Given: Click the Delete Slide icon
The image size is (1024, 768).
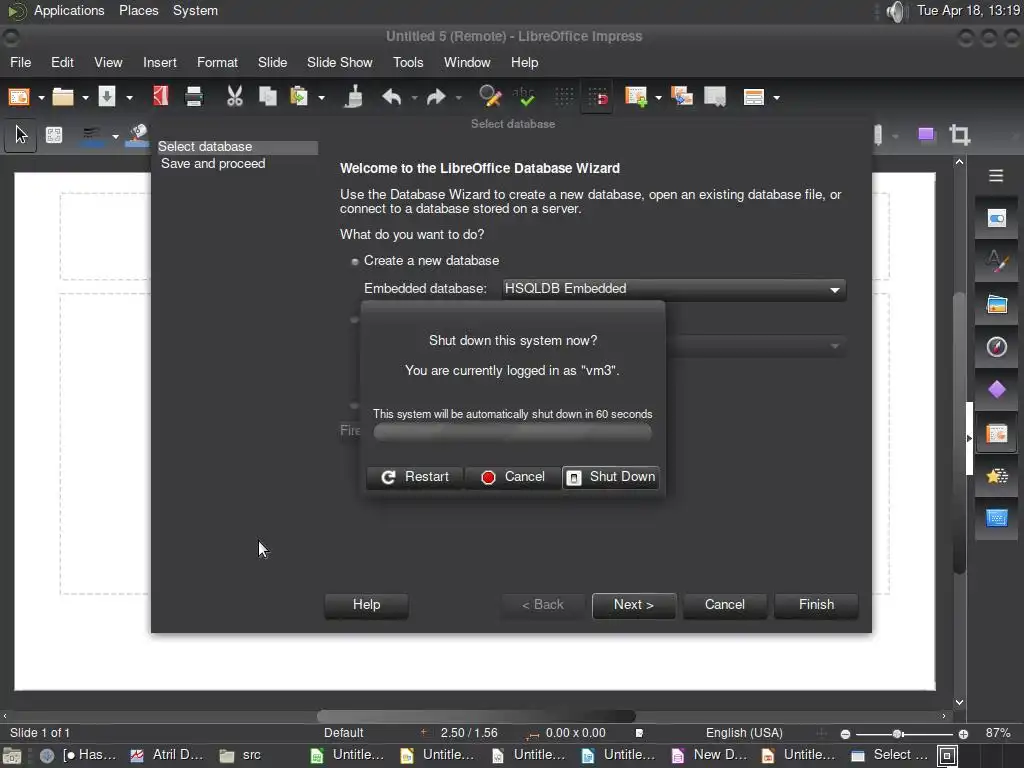Looking at the screenshot, I should pyautogui.click(x=715, y=97).
